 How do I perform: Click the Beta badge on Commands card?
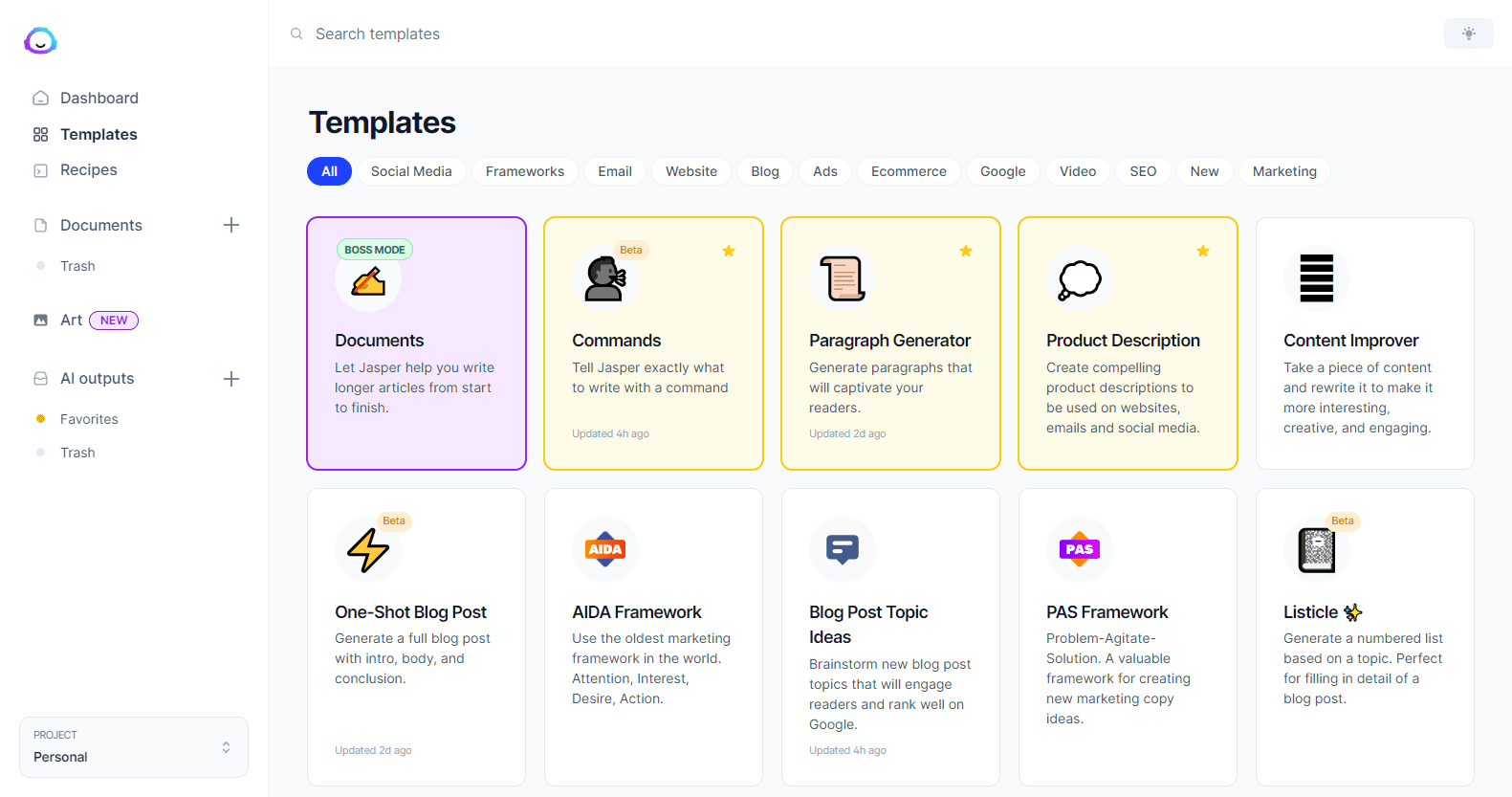click(631, 250)
